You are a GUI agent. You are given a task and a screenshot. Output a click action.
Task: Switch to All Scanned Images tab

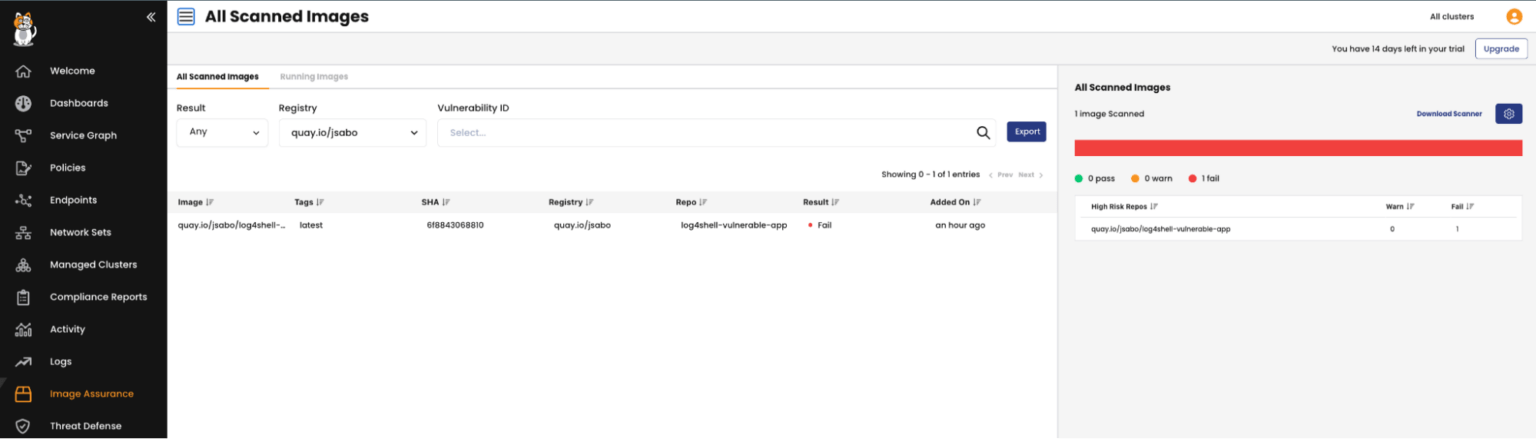click(217, 76)
